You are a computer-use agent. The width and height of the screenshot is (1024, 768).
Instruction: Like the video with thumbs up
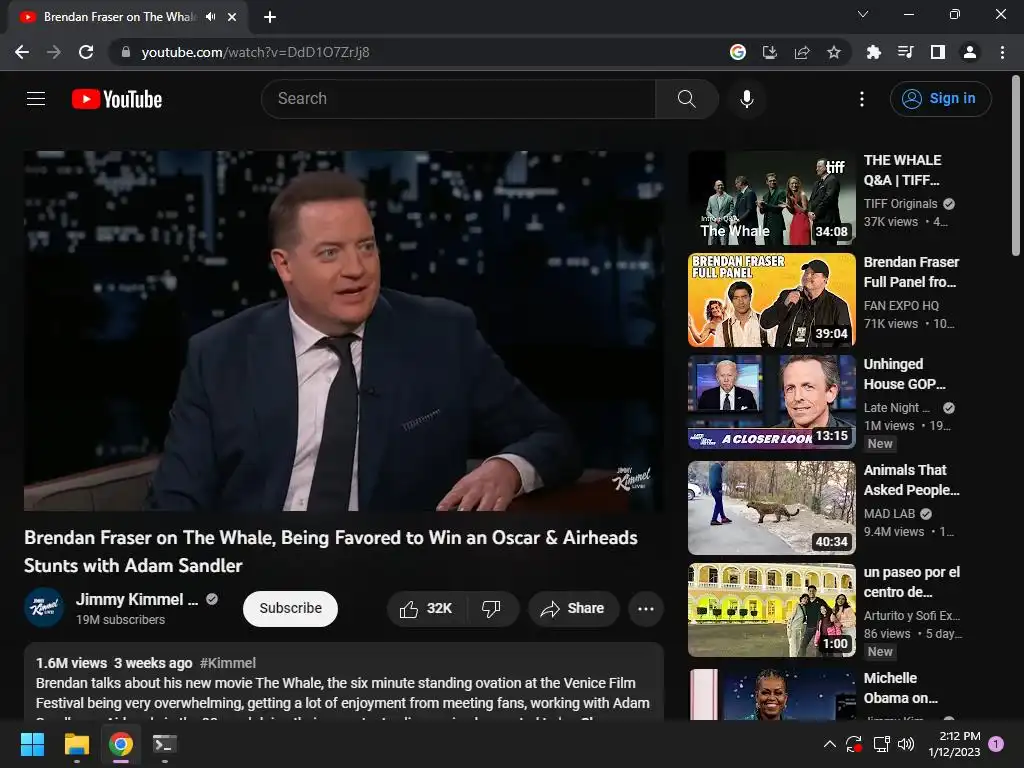(x=426, y=609)
